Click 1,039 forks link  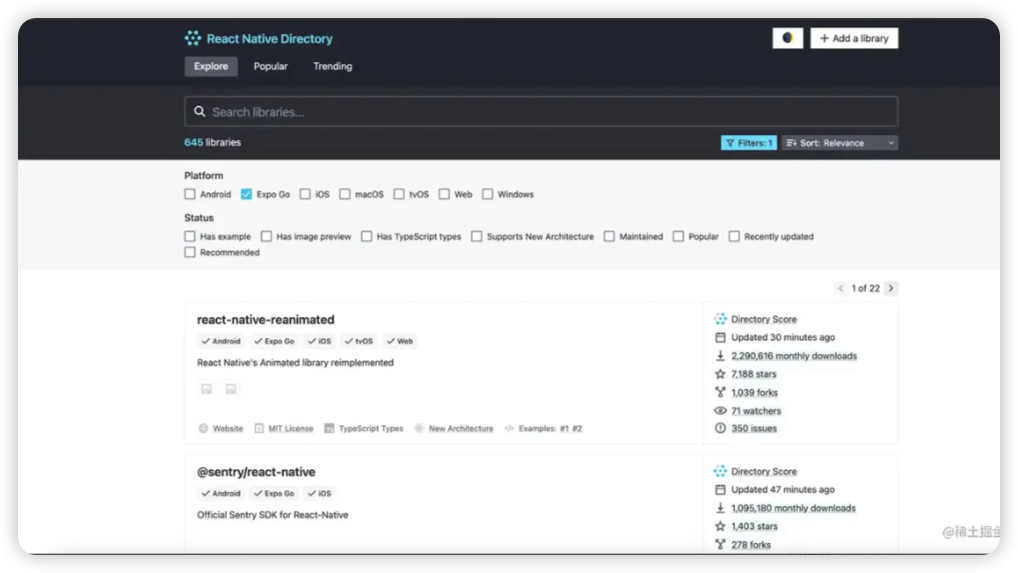[754, 393]
